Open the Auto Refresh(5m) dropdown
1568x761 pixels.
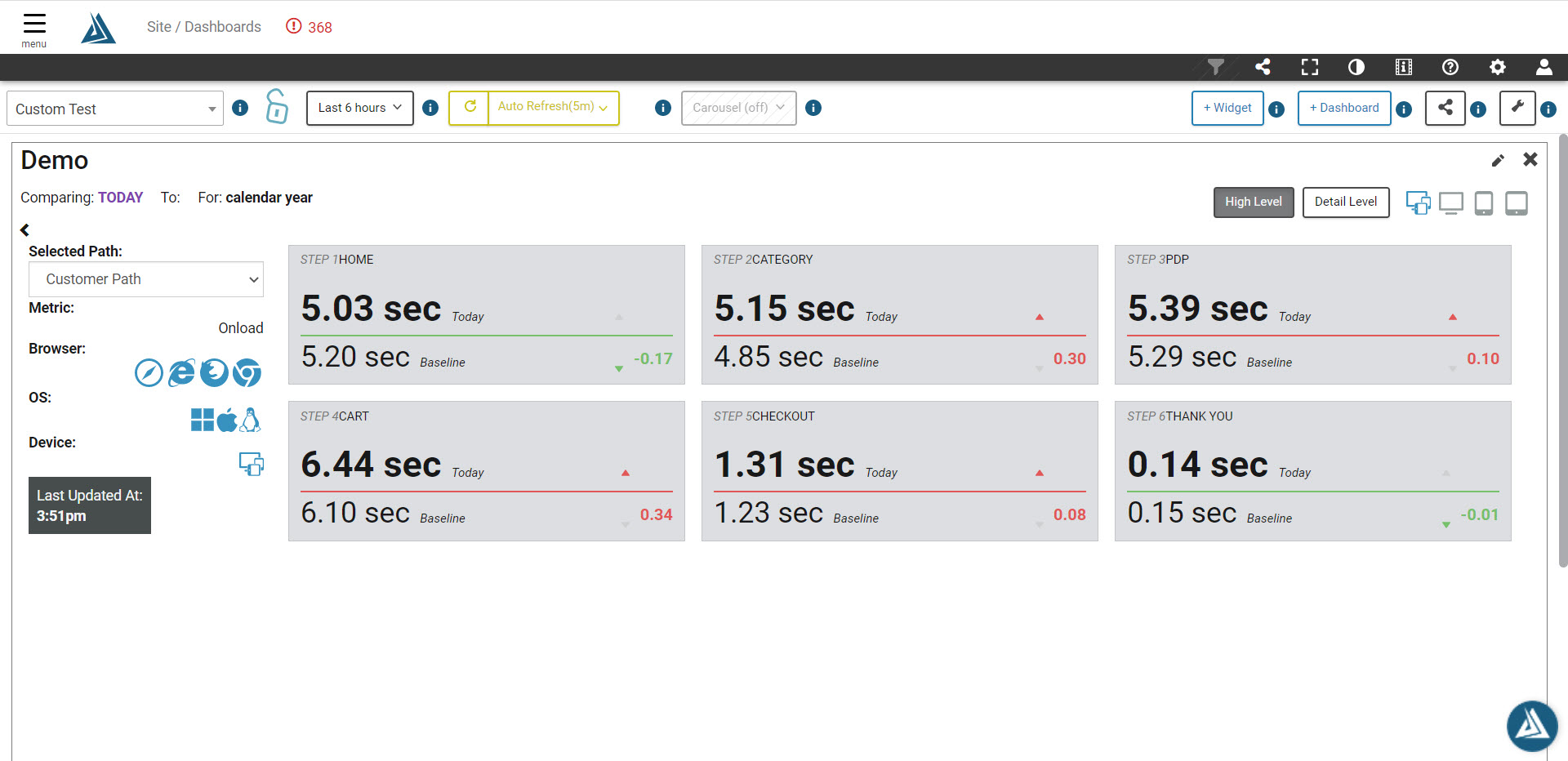point(554,107)
